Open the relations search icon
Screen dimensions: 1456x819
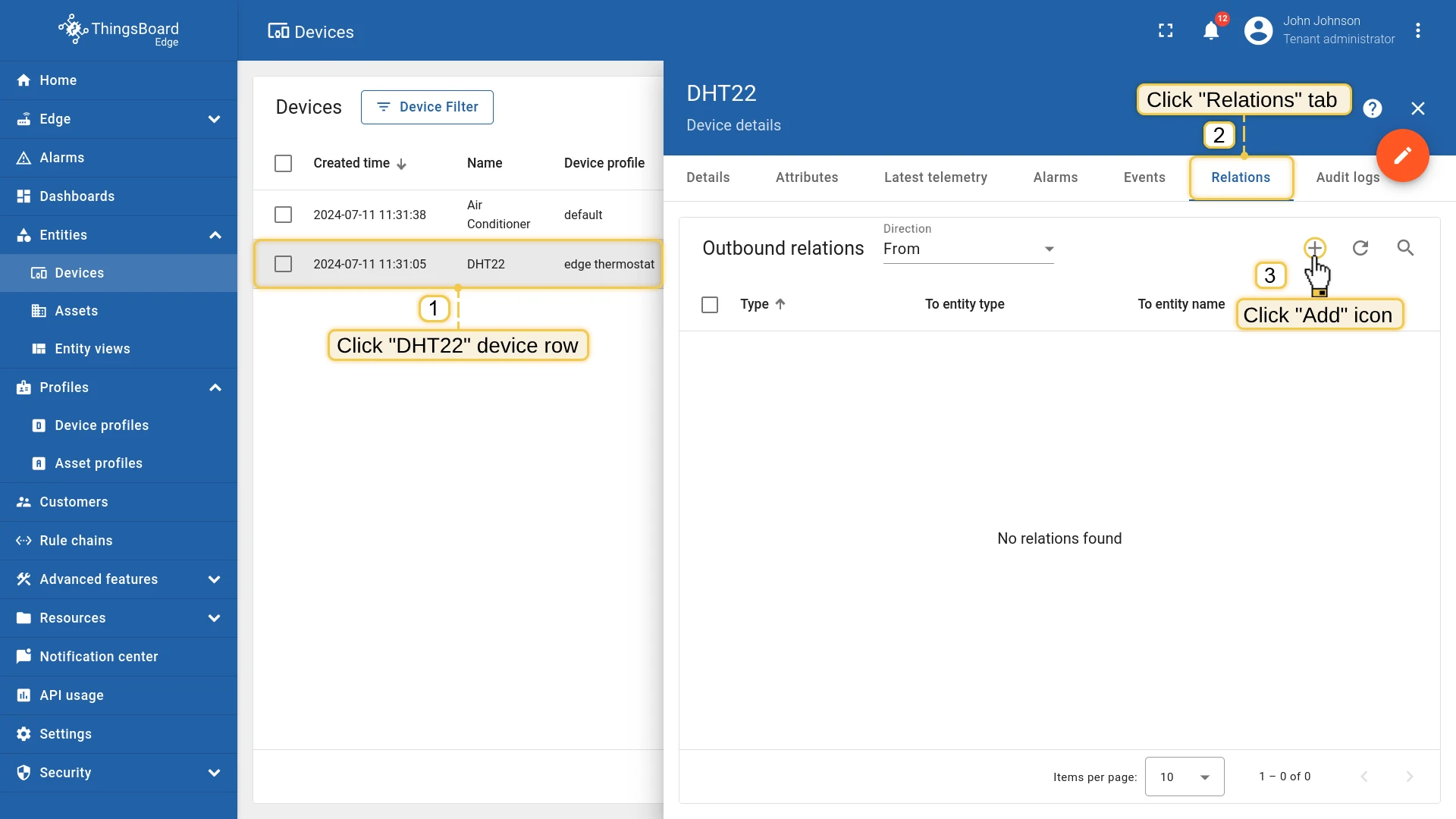click(1405, 248)
